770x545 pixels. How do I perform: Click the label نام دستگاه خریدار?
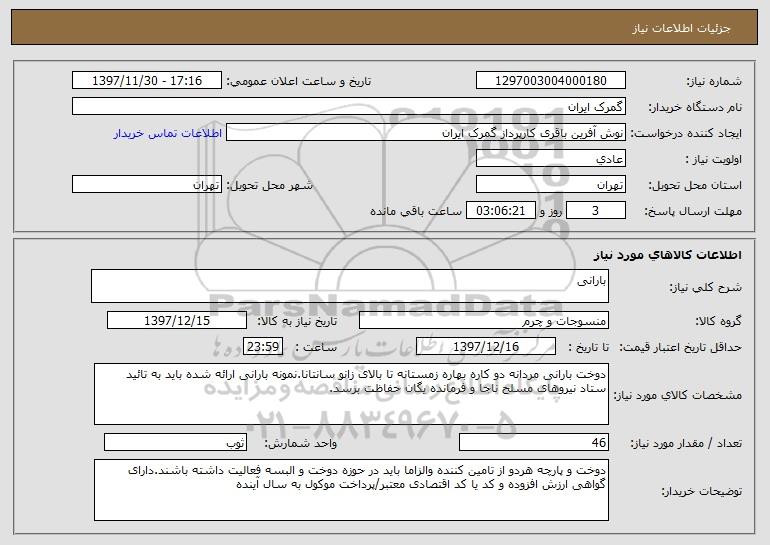695,107
